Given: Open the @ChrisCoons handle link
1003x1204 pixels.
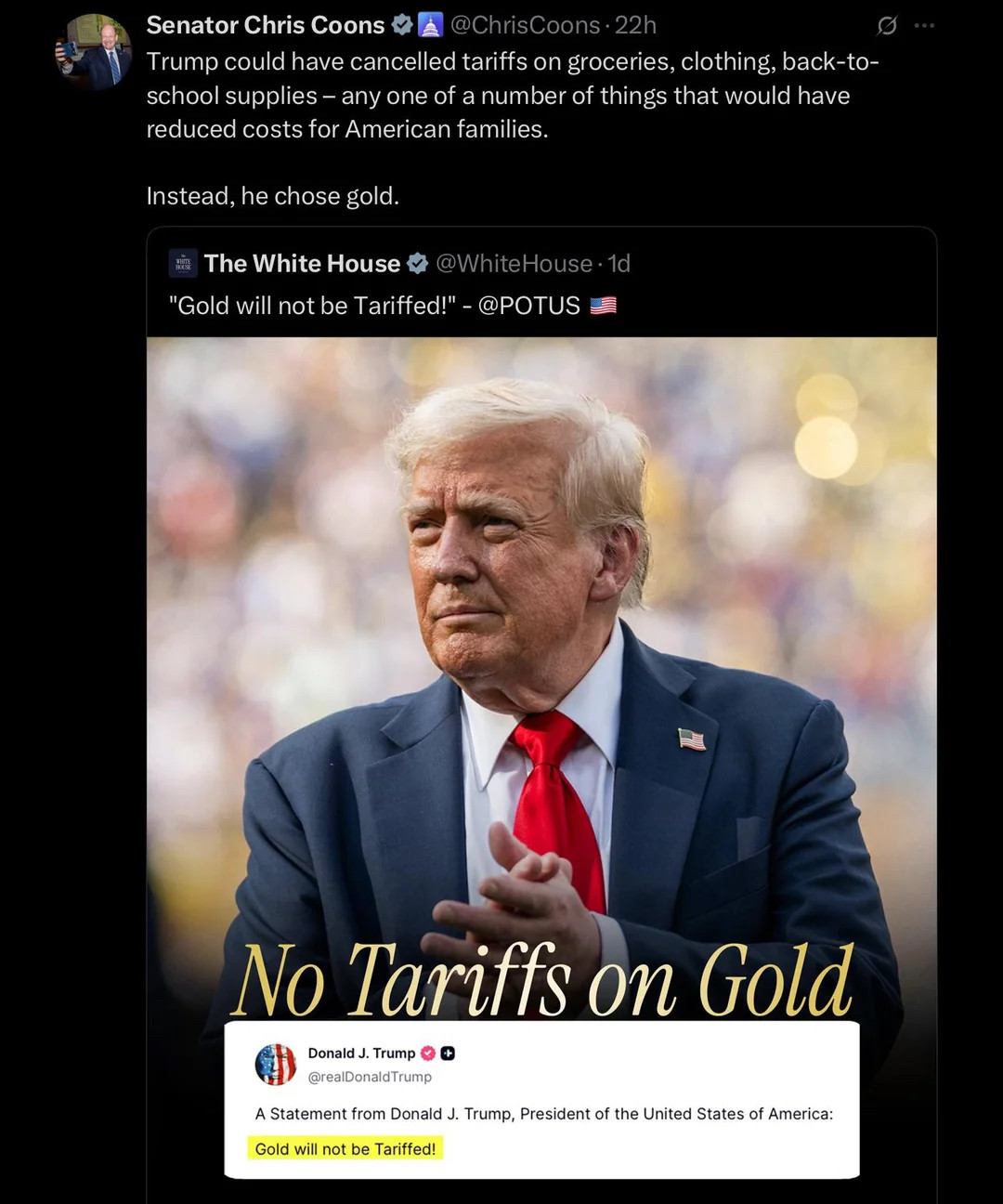Looking at the screenshot, I should (525, 25).
